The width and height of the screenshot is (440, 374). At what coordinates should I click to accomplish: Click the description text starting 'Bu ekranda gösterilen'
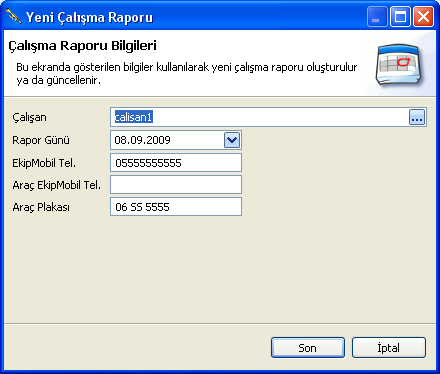[x=187, y=73]
